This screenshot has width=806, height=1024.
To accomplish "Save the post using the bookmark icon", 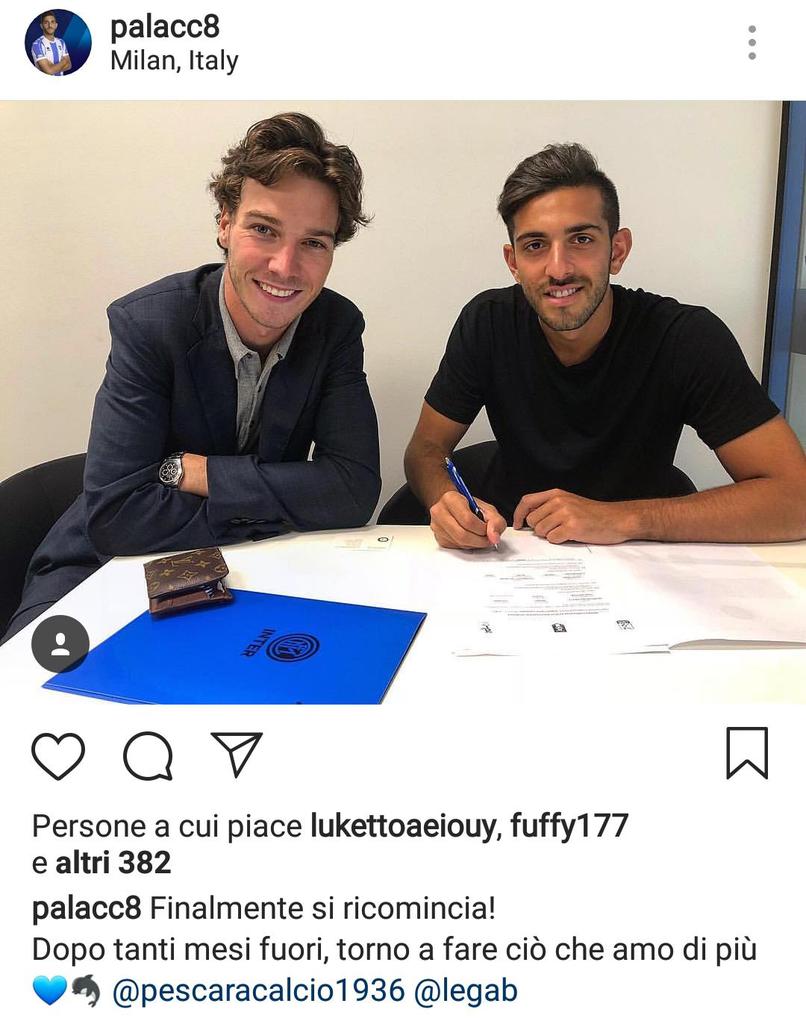I will [747, 753].
